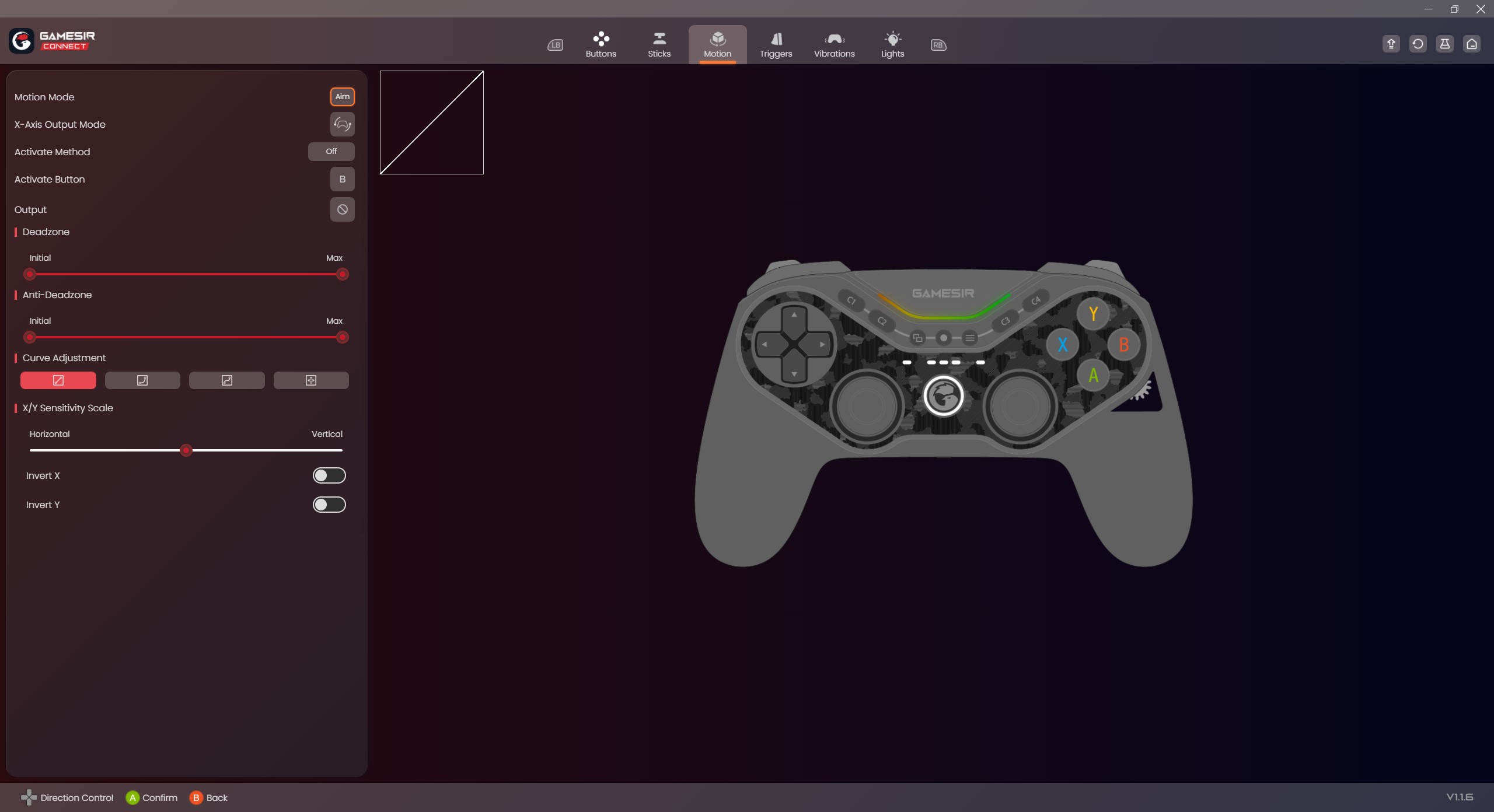Click the GameSir Connect logo
Viewport: 1494px width, 812px height.
click(x=52, y=41)
